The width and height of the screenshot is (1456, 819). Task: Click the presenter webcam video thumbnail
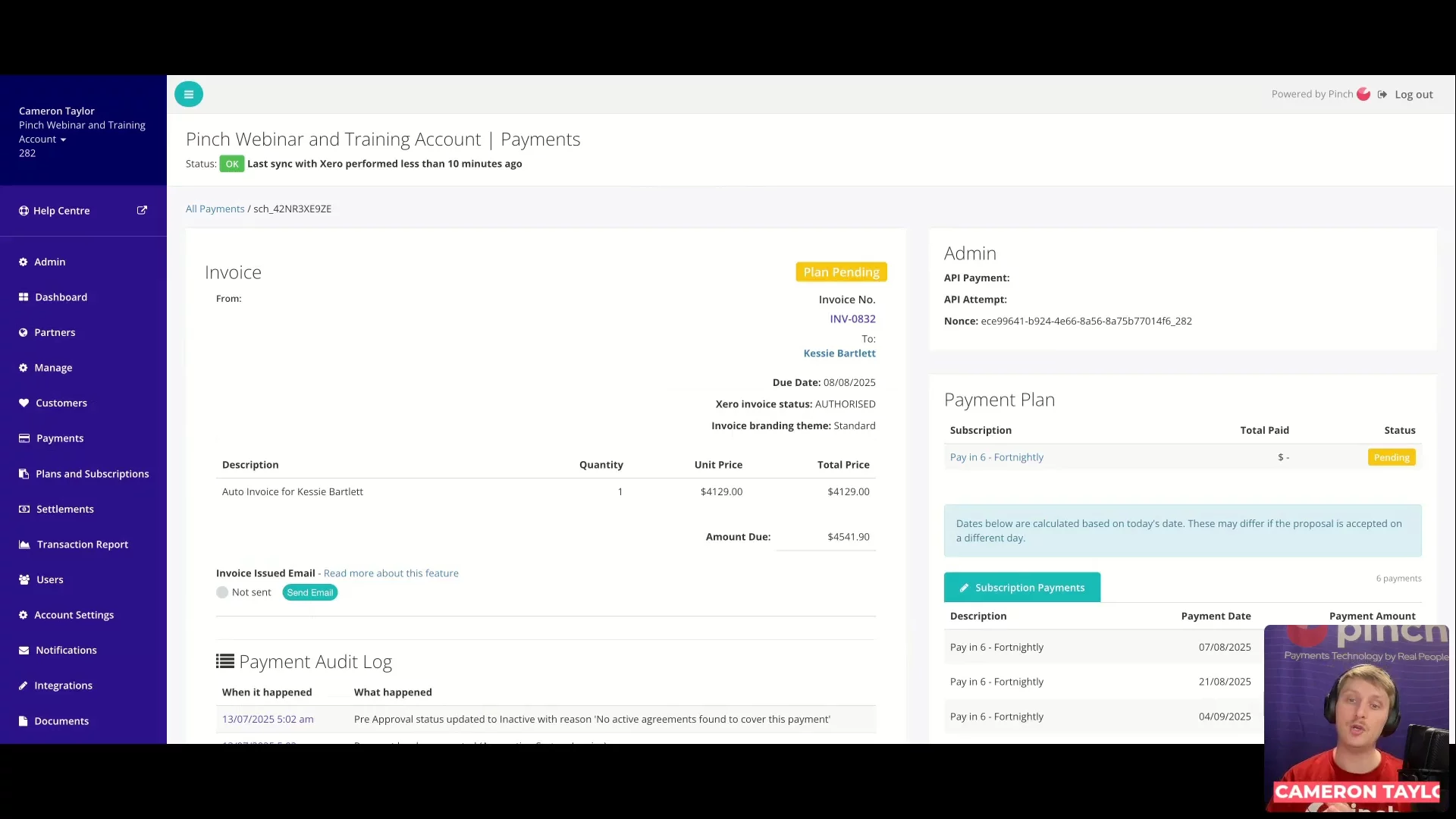pyautogui.click(x=1356, y=718)
